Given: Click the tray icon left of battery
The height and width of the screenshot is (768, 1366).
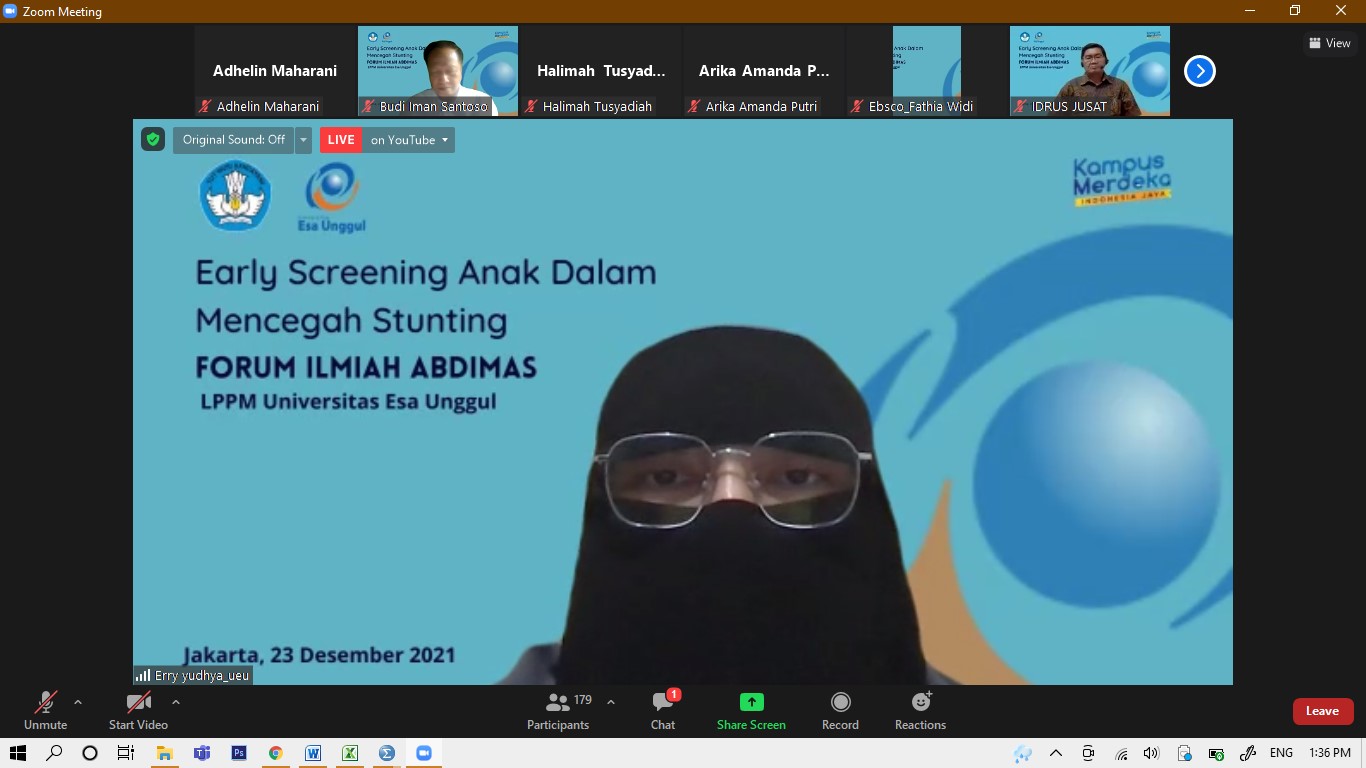Looking at the screenshot, I should [1184, 753].
